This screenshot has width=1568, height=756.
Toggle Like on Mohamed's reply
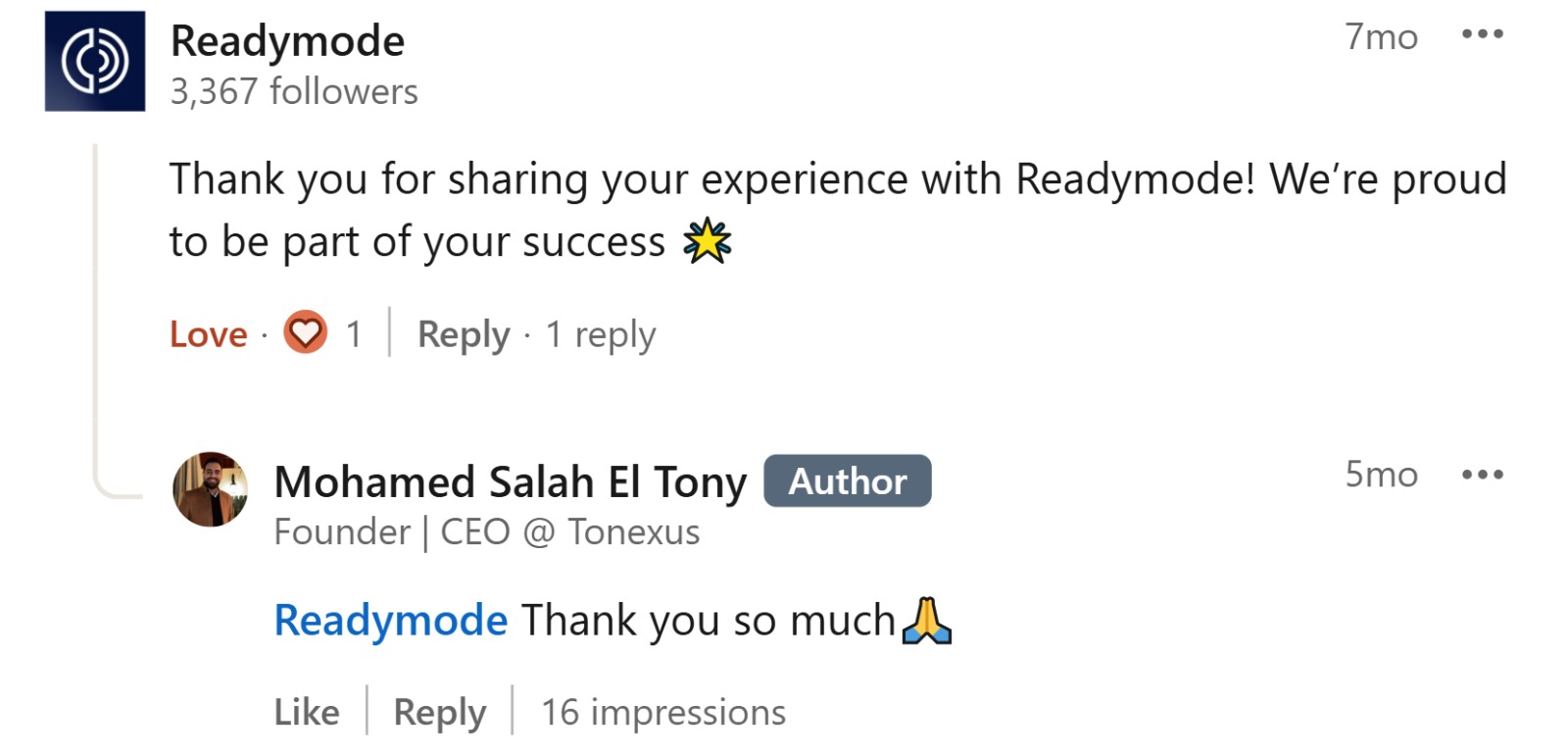pyautogui.click(x=307, y=713)
